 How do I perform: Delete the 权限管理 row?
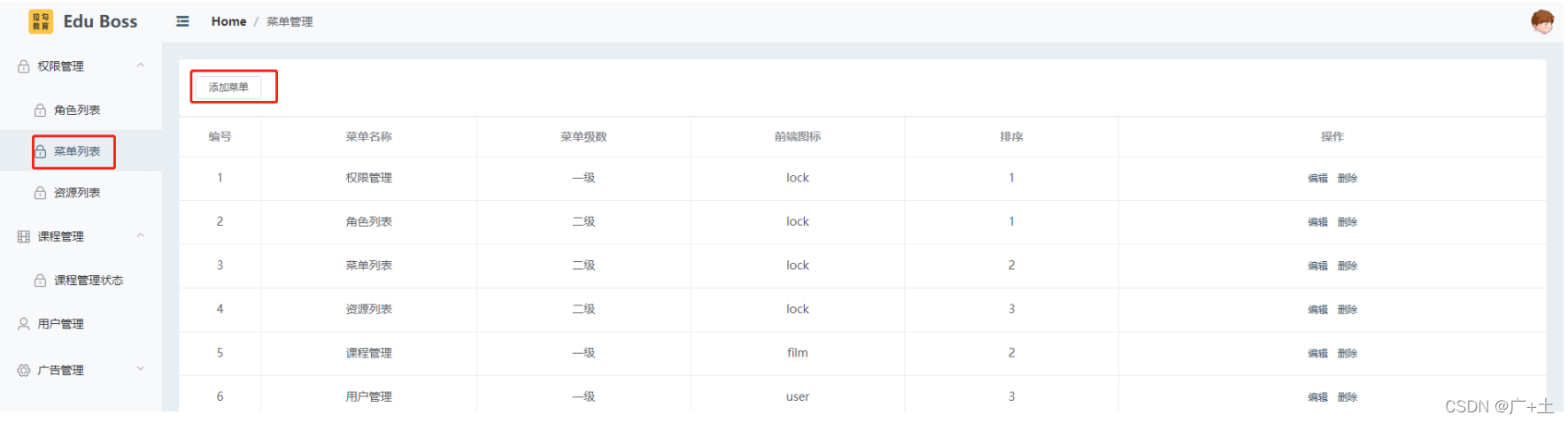pyautogui.click(x=1348, y=178)
